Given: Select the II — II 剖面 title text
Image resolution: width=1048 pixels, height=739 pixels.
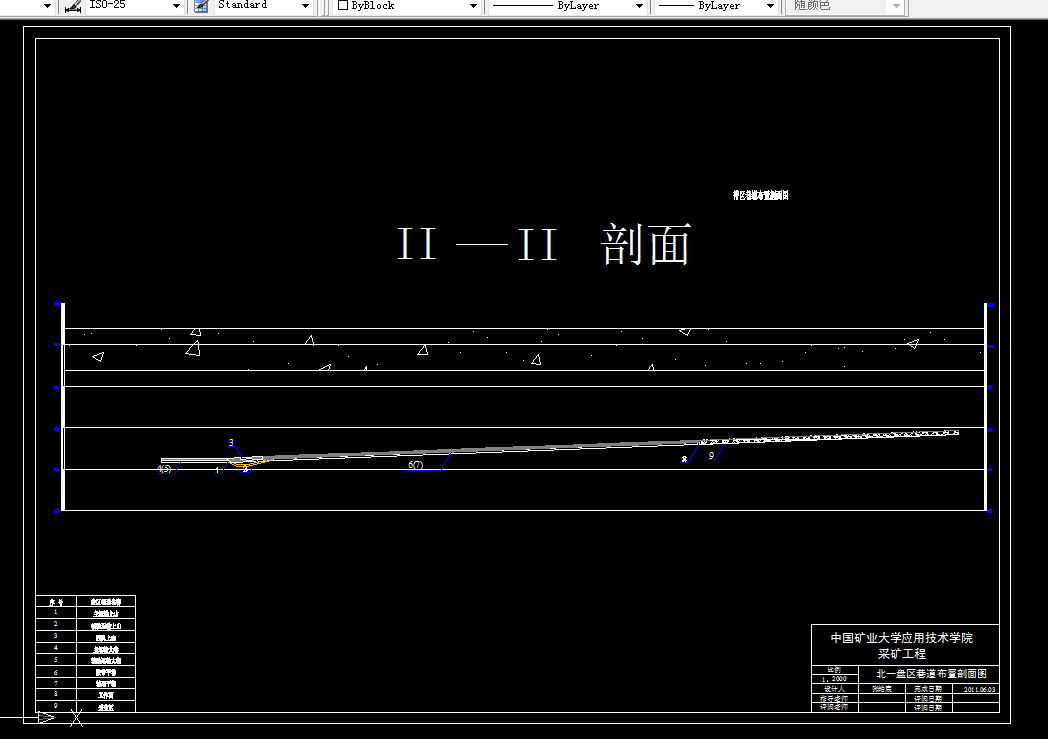Looking at the screenshot, I should click(x=544, y=245).
